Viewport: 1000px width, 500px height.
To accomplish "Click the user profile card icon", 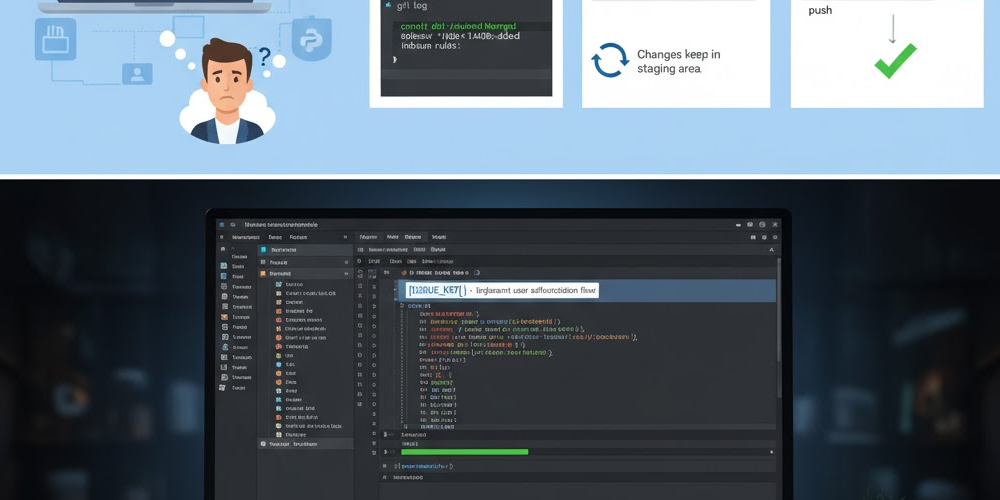I will pyautogui.click(x=136, y=73).
